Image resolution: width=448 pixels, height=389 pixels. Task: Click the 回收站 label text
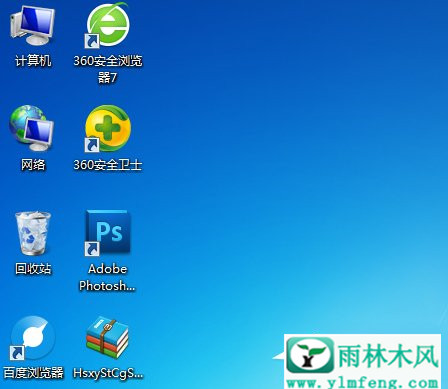[33, 269]
